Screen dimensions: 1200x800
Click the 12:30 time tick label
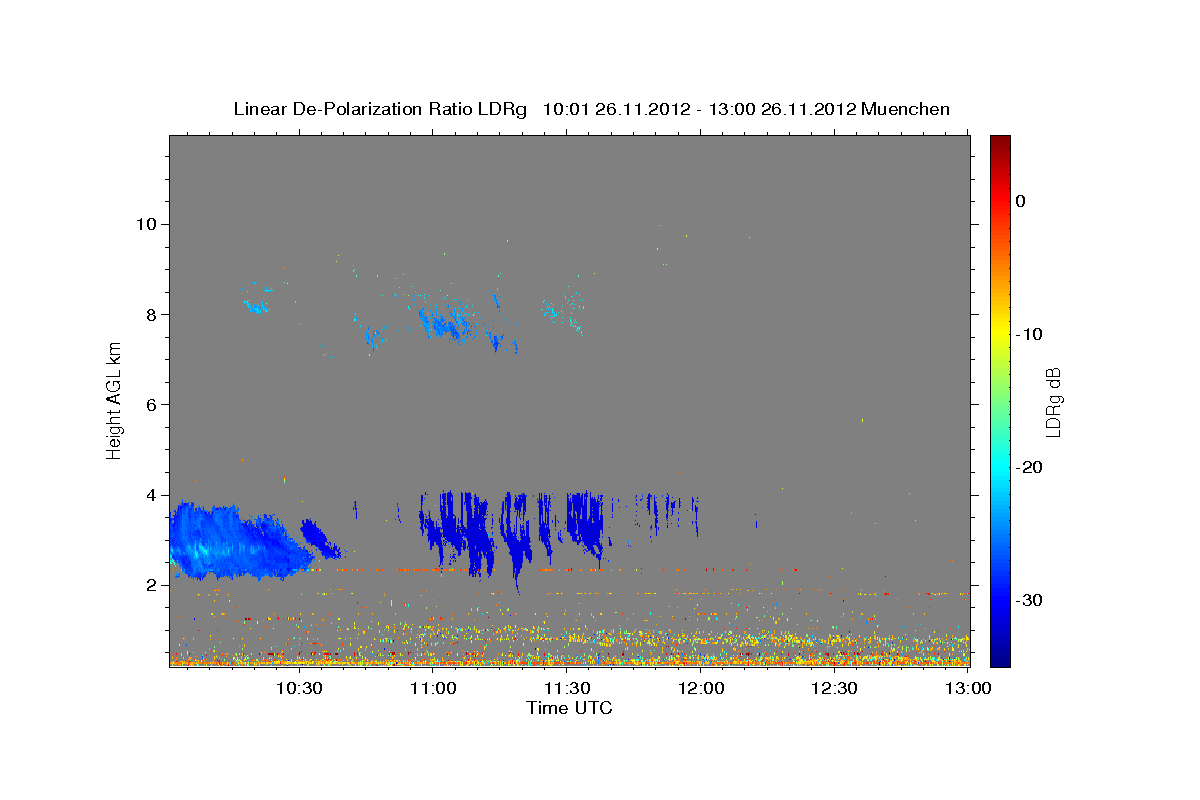coord(834,688)
